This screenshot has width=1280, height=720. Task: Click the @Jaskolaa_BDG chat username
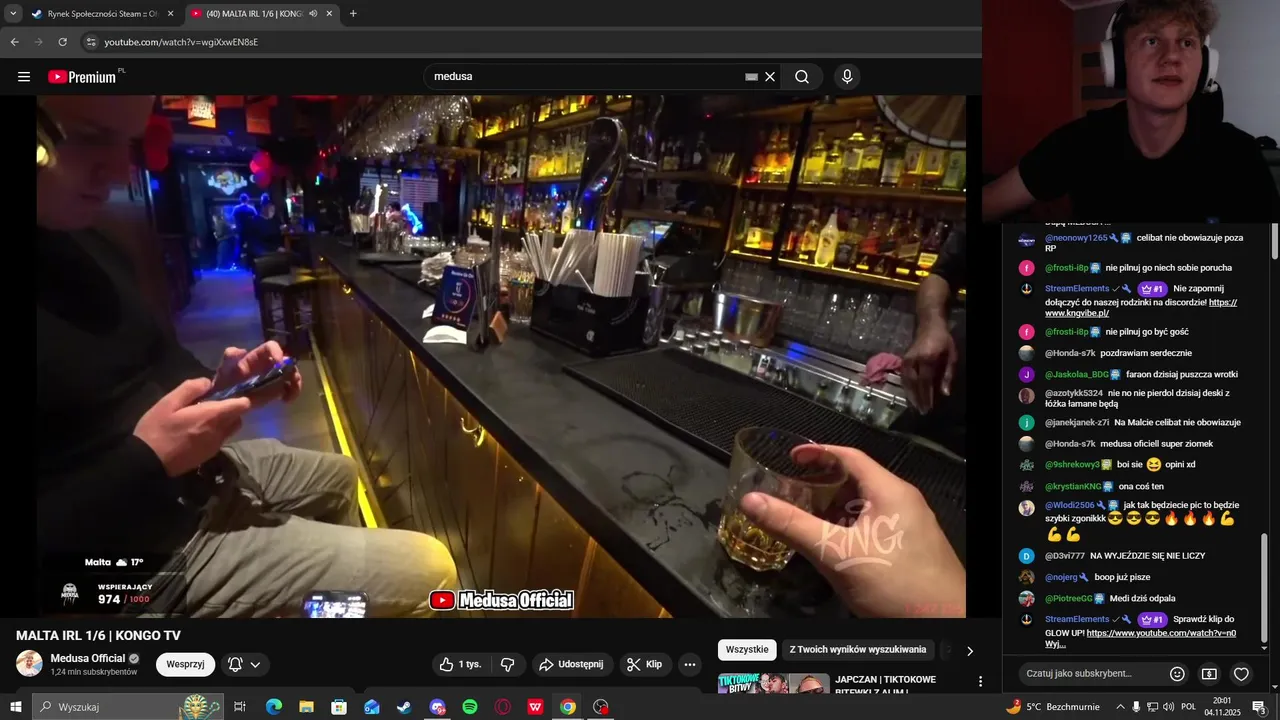coord(1077,374)
